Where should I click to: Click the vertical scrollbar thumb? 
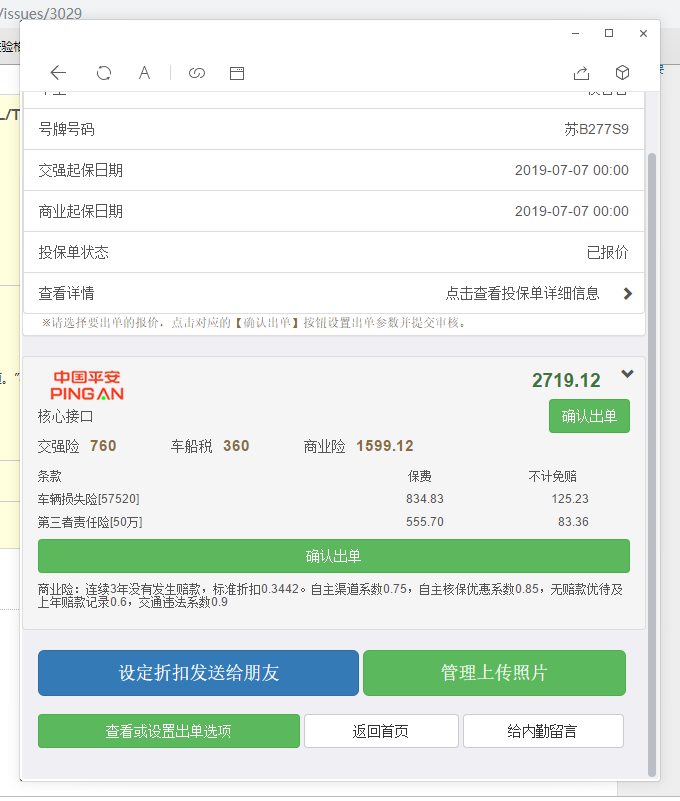coord(652,464)
